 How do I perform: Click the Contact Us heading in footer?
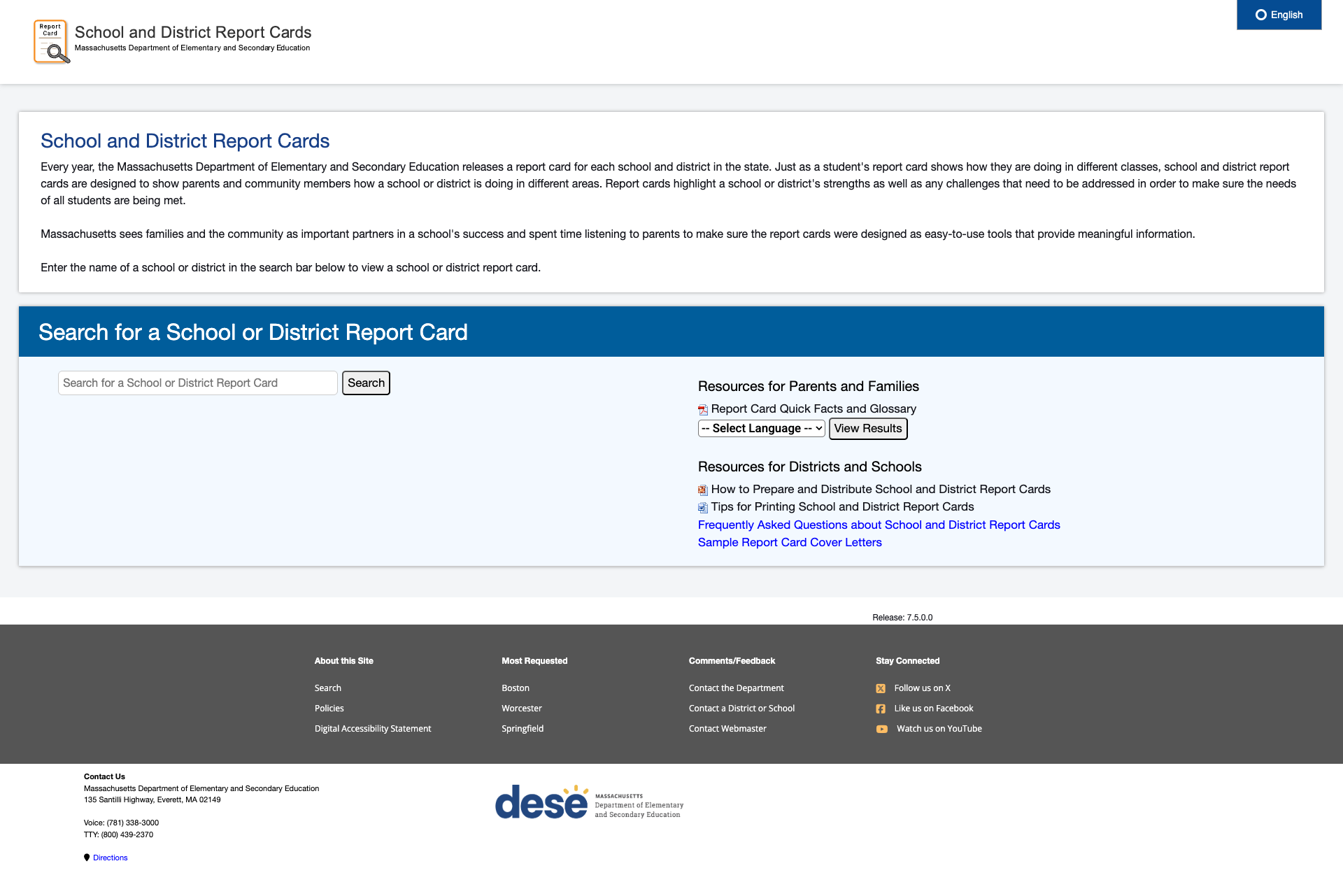104,776
